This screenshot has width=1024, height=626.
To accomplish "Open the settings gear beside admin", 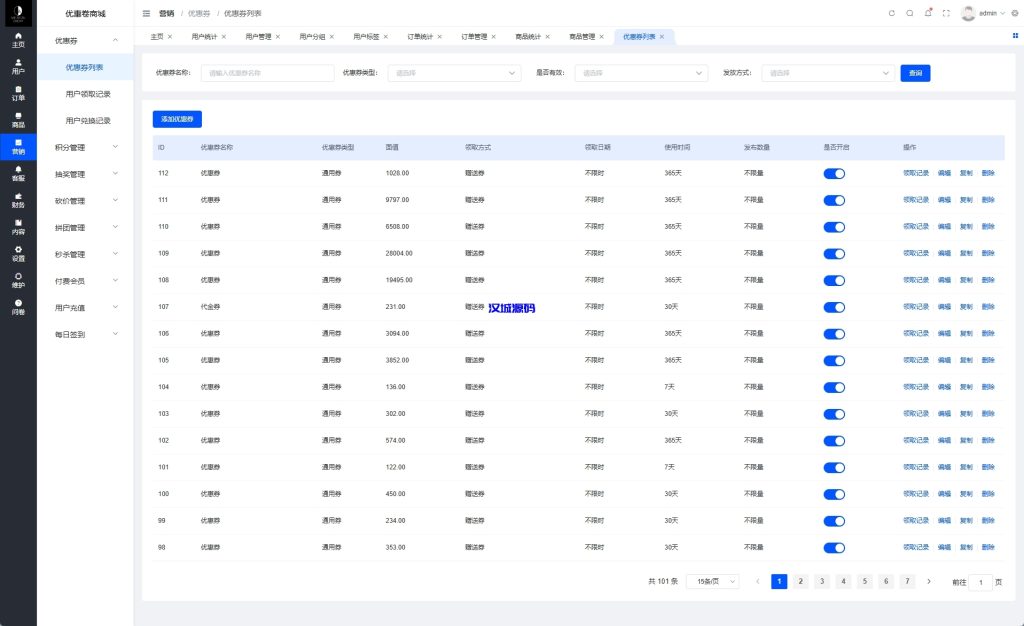I will [1014, 13].
